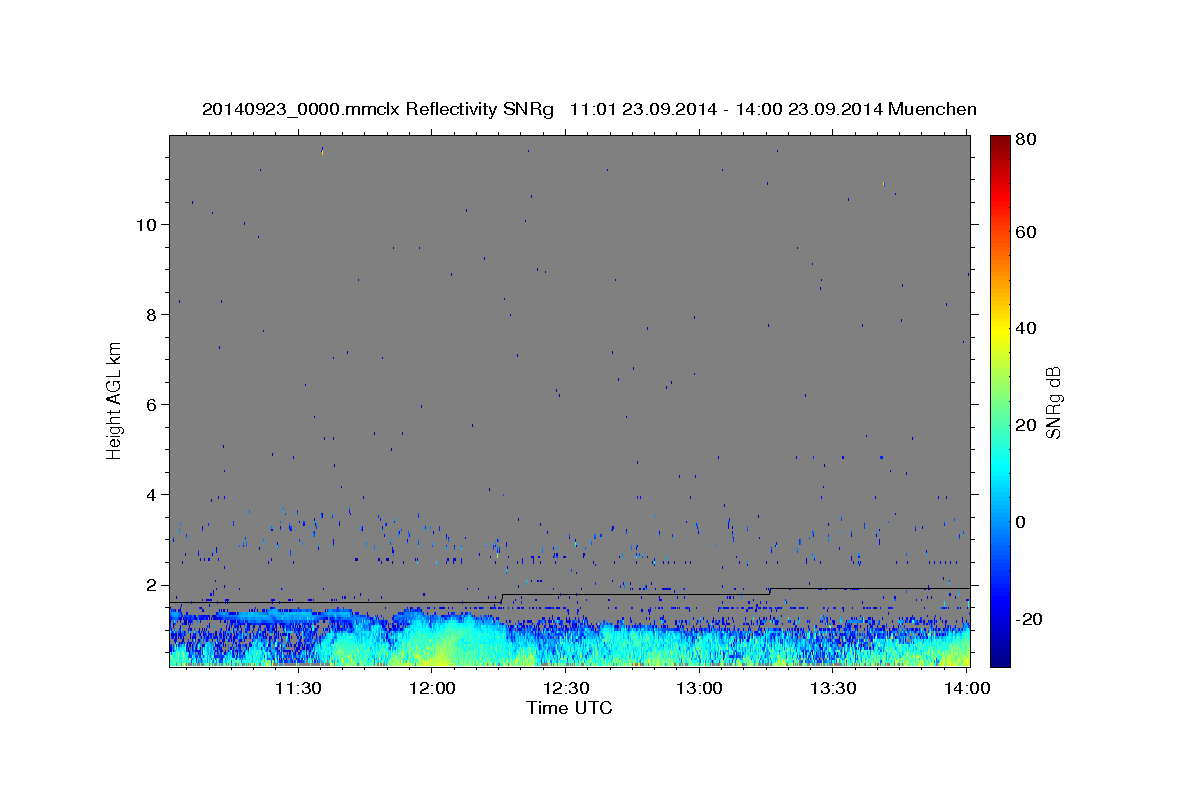This screenshot has width=1200, height=800.
Task: Click the height tick label 4
Action: 152,495
